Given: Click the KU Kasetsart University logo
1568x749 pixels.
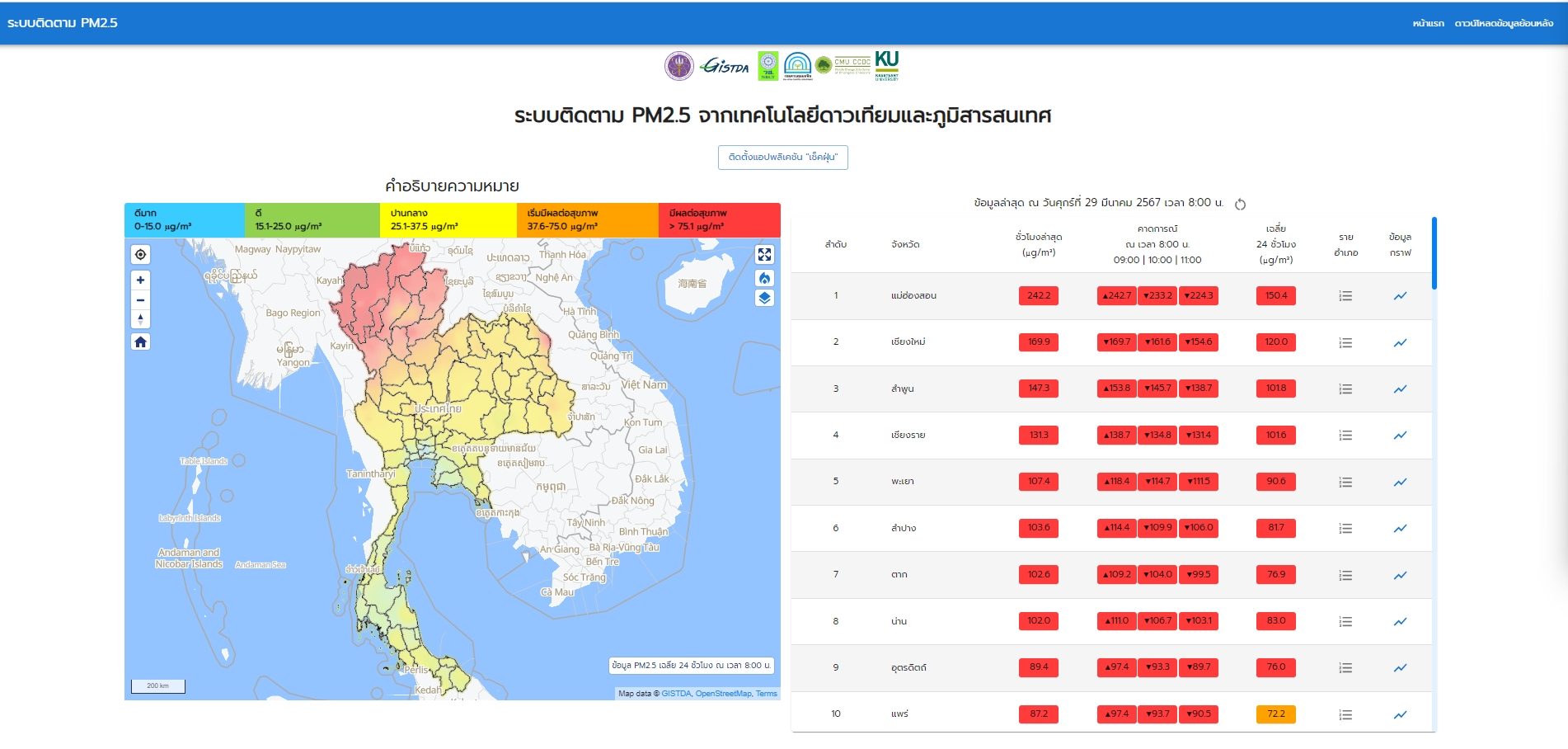Looking at the screenshot, I should point(887,66).
